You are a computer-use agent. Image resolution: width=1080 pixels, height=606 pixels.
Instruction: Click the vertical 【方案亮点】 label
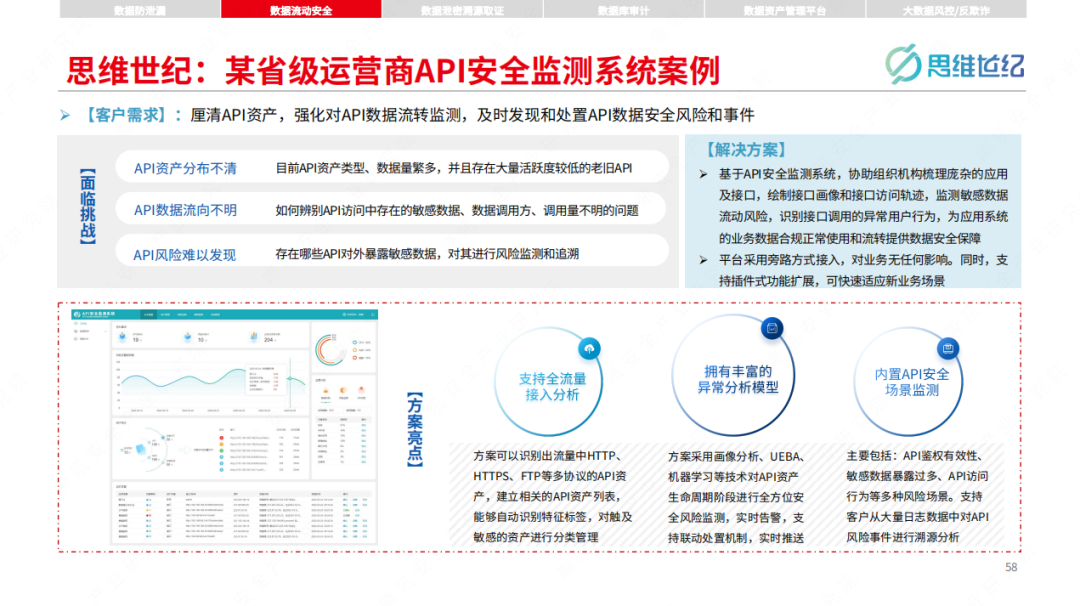click(415, 430)
